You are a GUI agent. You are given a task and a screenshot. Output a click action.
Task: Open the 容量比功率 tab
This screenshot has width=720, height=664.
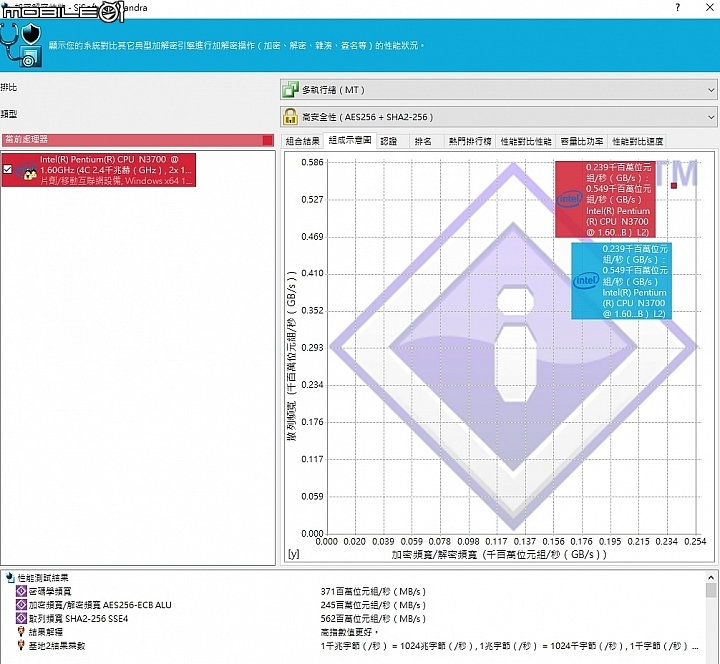point(582,141)
